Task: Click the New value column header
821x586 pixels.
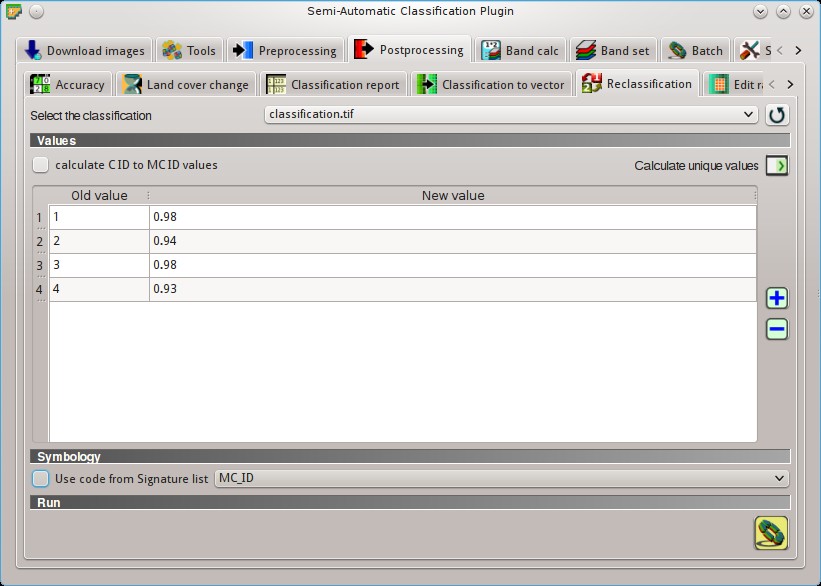Action: pyautogui.click(x=453, y=195)
